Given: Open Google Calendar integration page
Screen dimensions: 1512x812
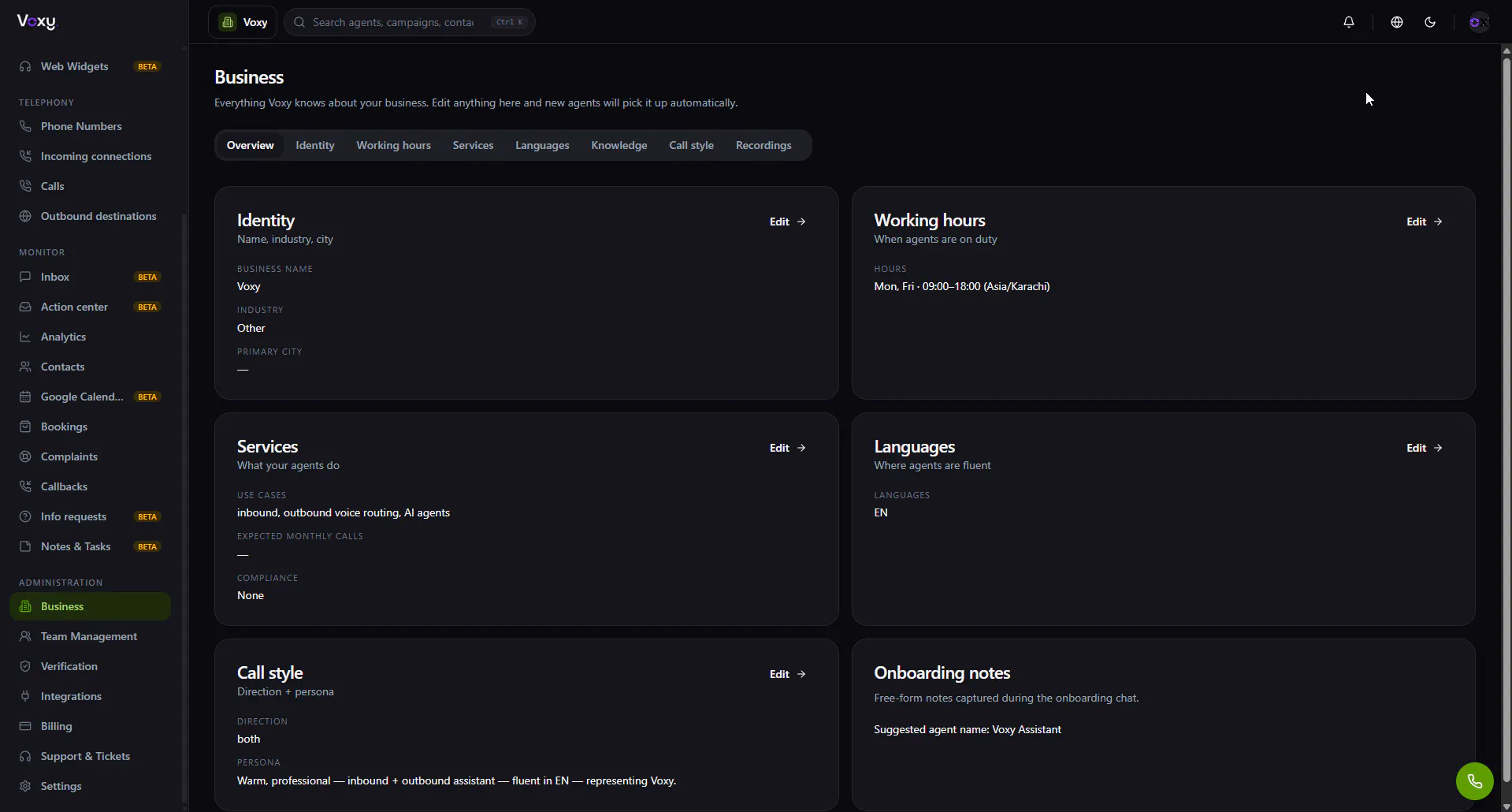Looking at the screenshot, I should pyautogui.click(x=90, y=397).
